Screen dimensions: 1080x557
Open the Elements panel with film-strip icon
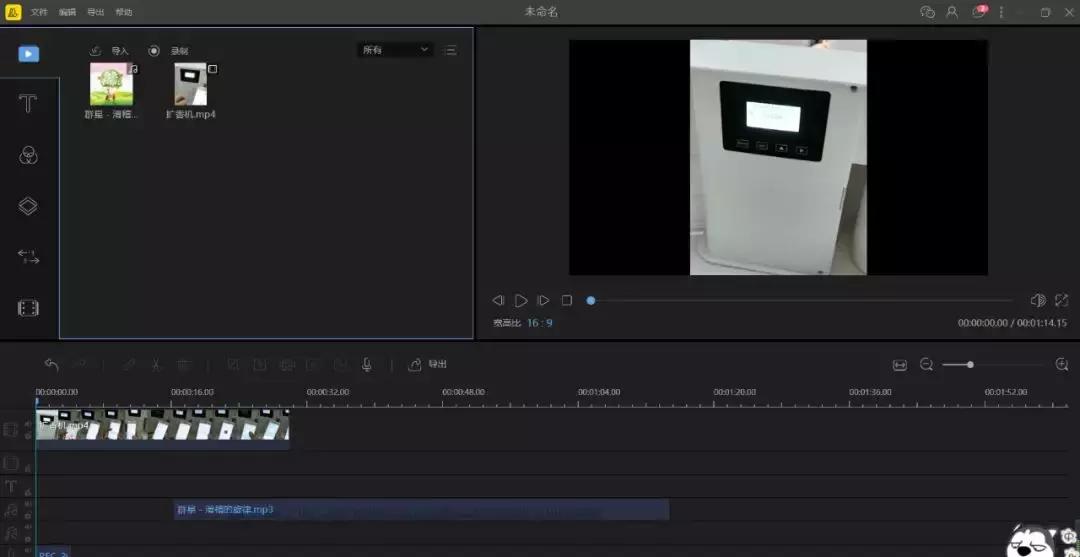pyautogui.click(x=28, y=308)
